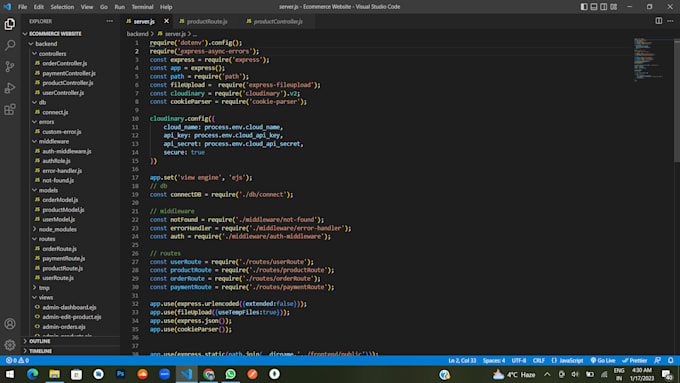Open the notifications bell in status bar
The image size is (680, 383).
coord(670,360)
